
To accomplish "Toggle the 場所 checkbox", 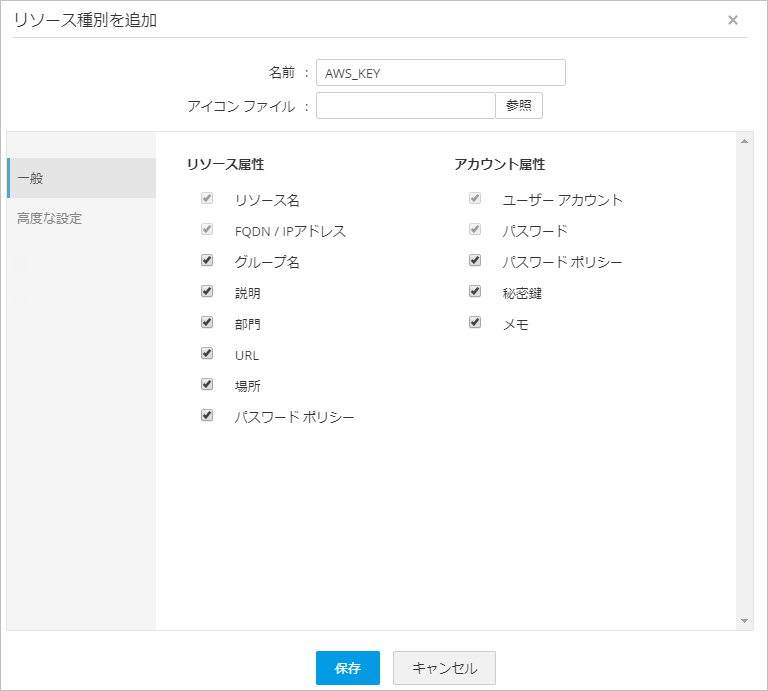I will tap(207, 384).
